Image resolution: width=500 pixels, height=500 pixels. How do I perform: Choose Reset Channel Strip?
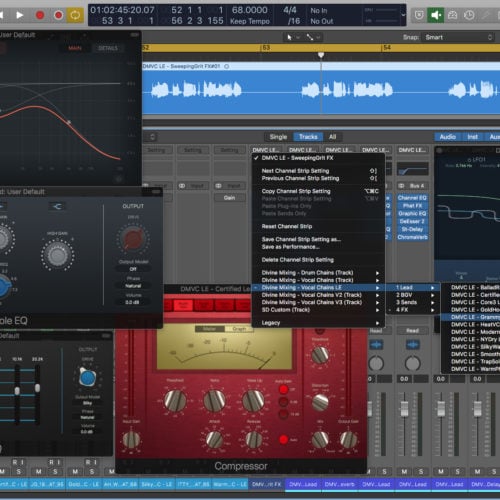click(318, 226)
